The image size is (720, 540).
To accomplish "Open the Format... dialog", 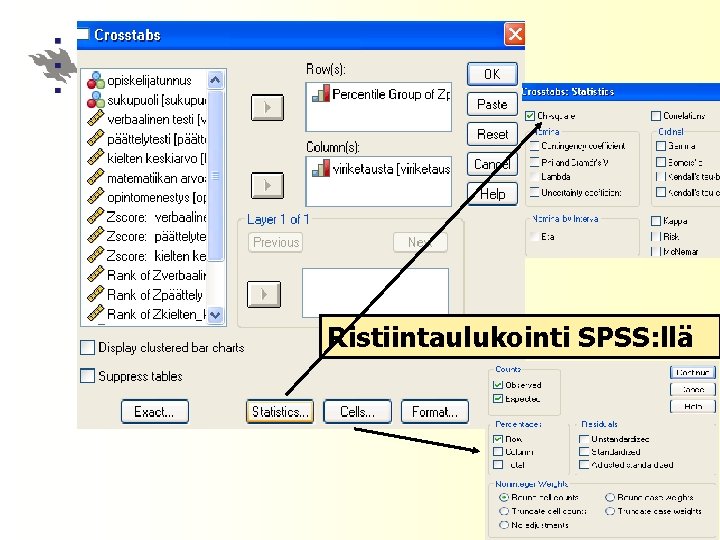I will point(435,411).
